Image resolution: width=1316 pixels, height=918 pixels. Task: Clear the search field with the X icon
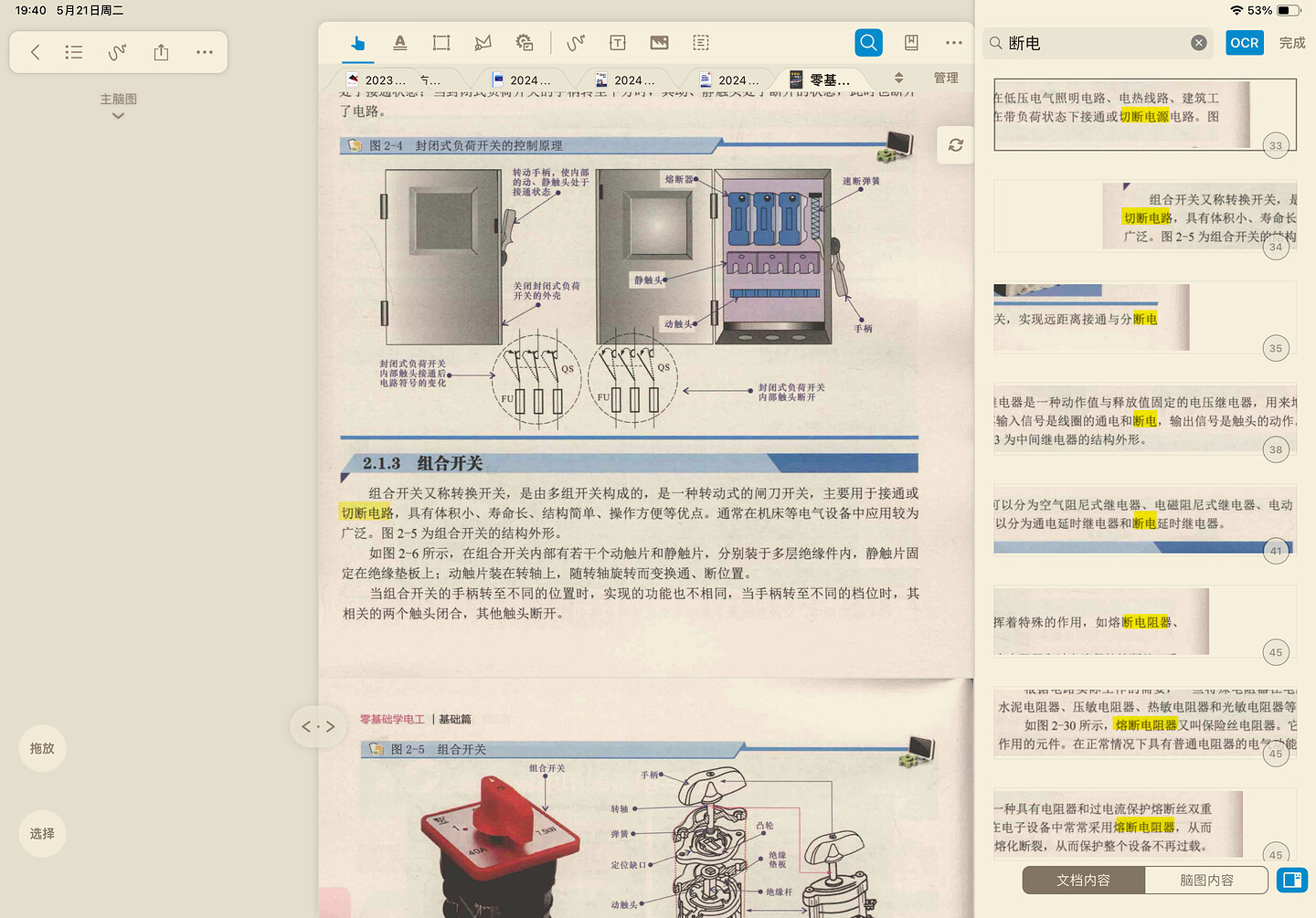[x=1199, y=43]
